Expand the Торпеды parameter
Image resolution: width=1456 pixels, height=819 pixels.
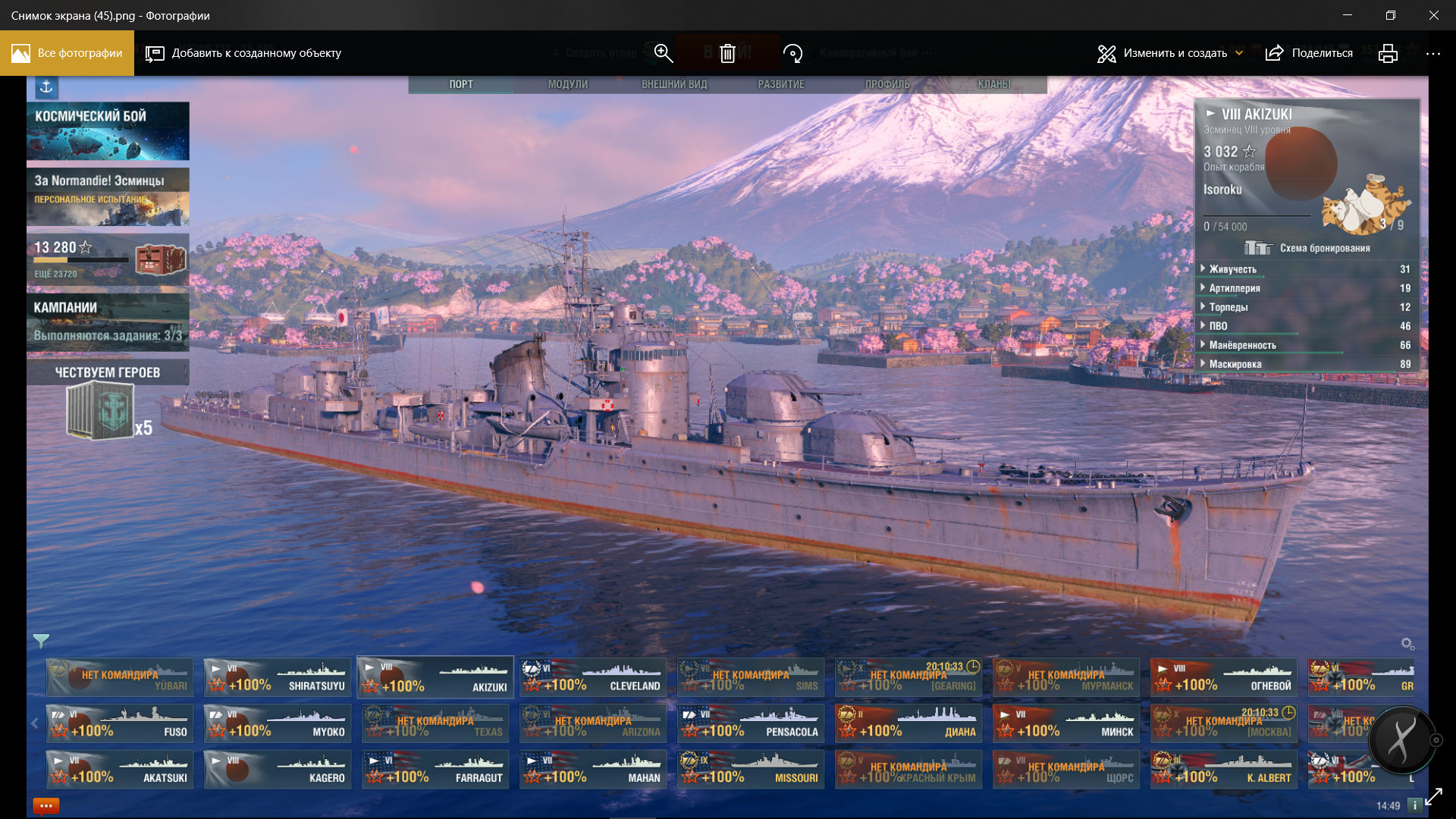[1306, 307]
